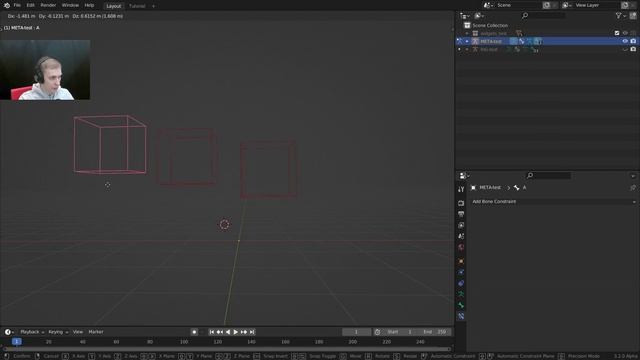This screenshot has height=360, width=640.
Task: Open the Bone Constraints properties tab
Action: (x=461, y=316)
